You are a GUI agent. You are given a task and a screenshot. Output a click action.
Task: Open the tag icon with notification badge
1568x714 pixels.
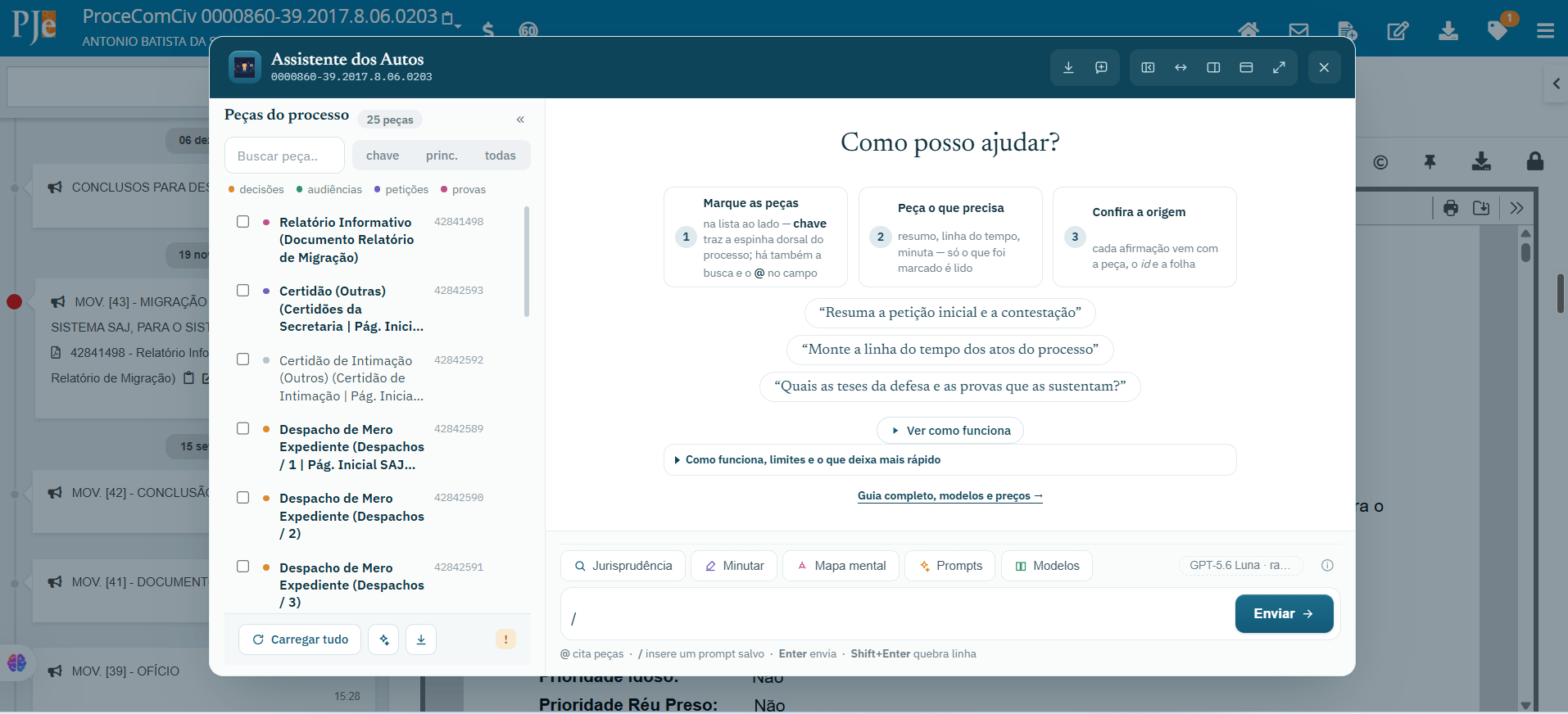coord(1498,29)
